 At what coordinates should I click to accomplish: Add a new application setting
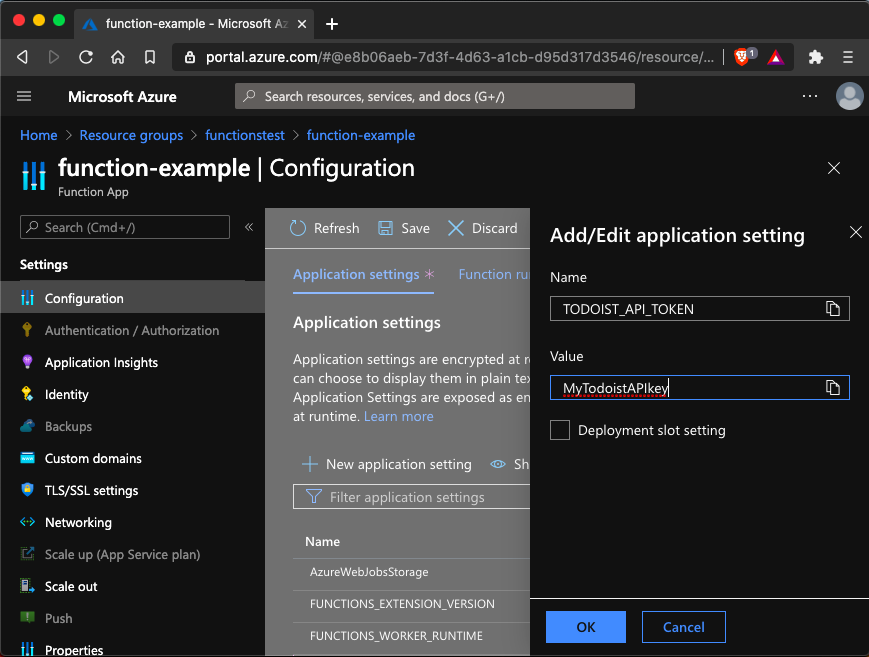coord(385,464)
